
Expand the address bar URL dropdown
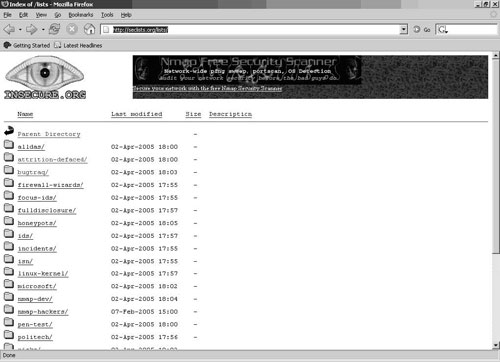[x=404, y=29]
